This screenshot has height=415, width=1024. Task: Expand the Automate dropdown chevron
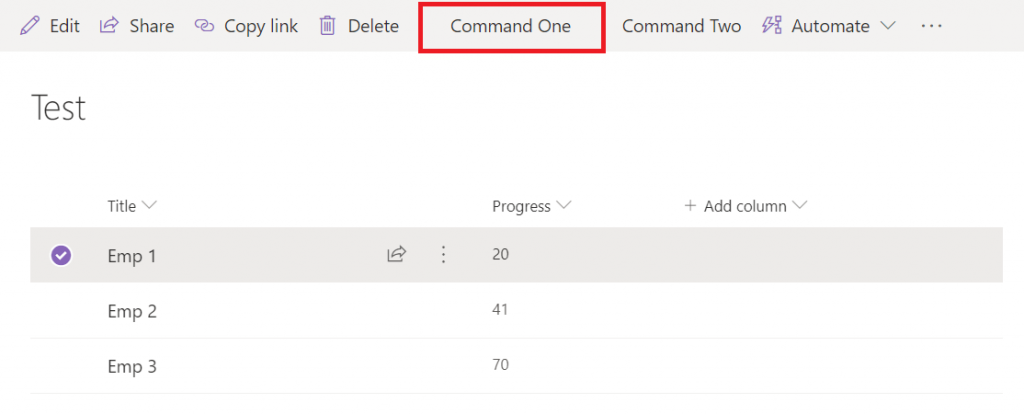887,26
